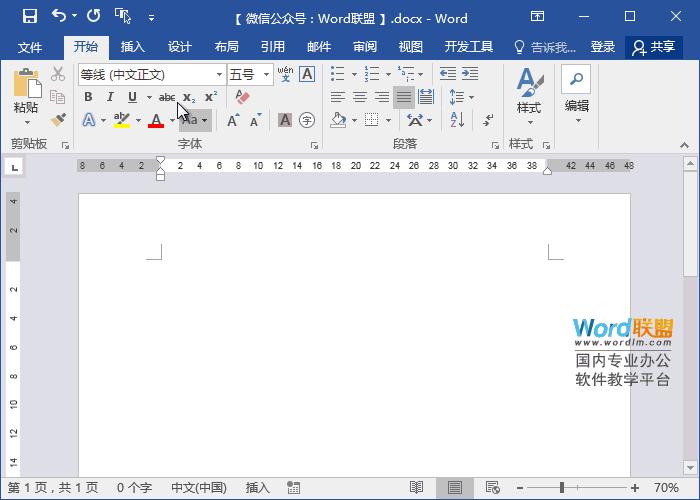The width and height of the screenshot is (700, 500).
Task: Select Justify alignment
Action: (404, 97)
